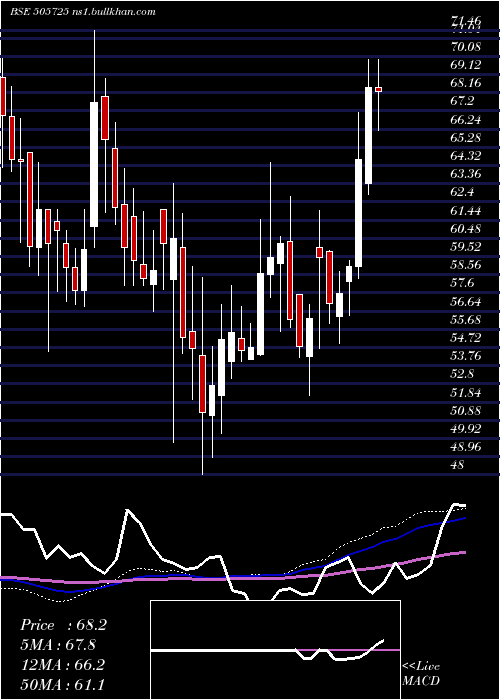This screenshot has height=700, width=500.
Task: Click the 50.88 price axis label
Action: tap(466, 410)
